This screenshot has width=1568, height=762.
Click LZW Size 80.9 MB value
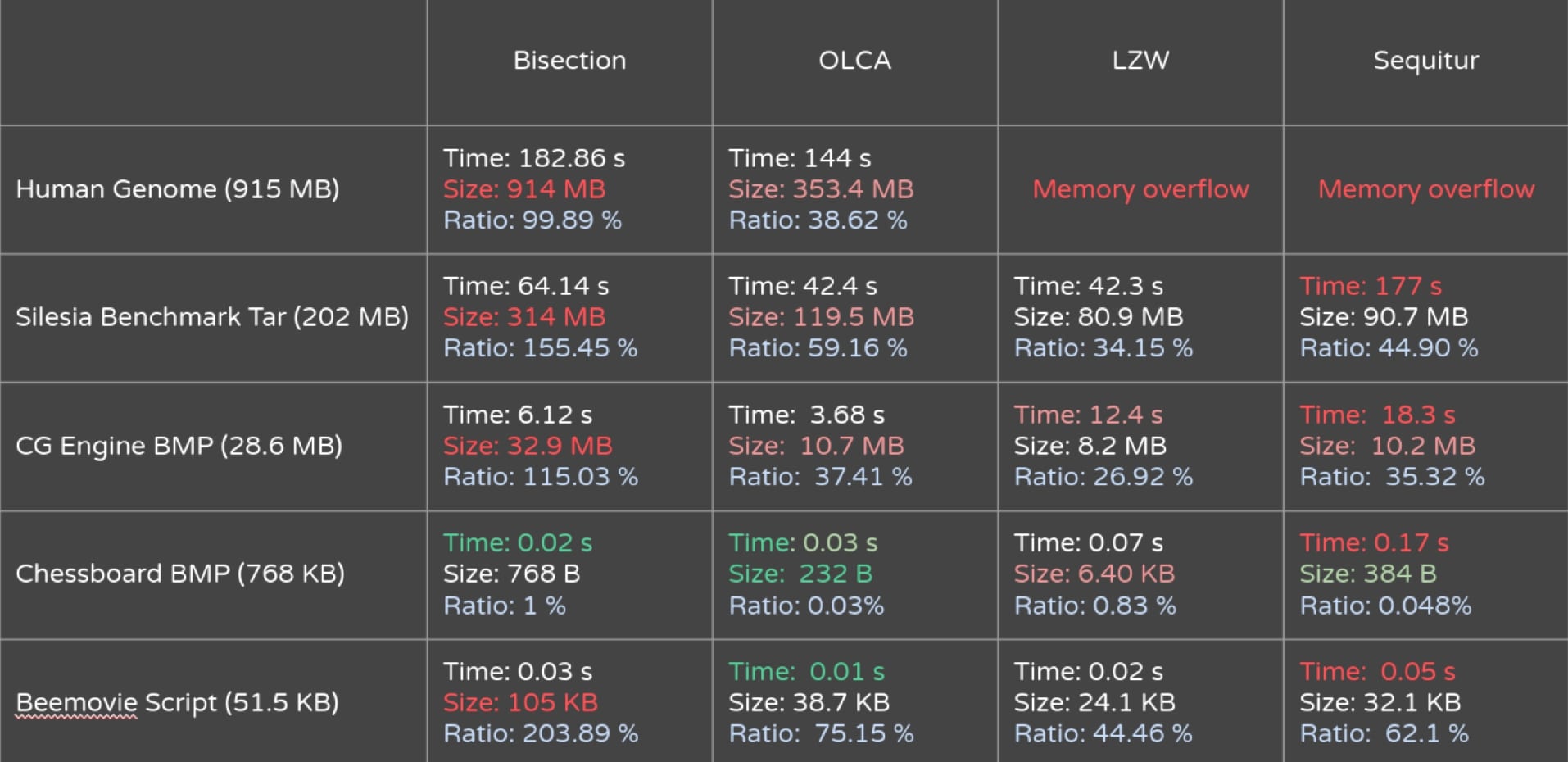[x=1099, y=317]
